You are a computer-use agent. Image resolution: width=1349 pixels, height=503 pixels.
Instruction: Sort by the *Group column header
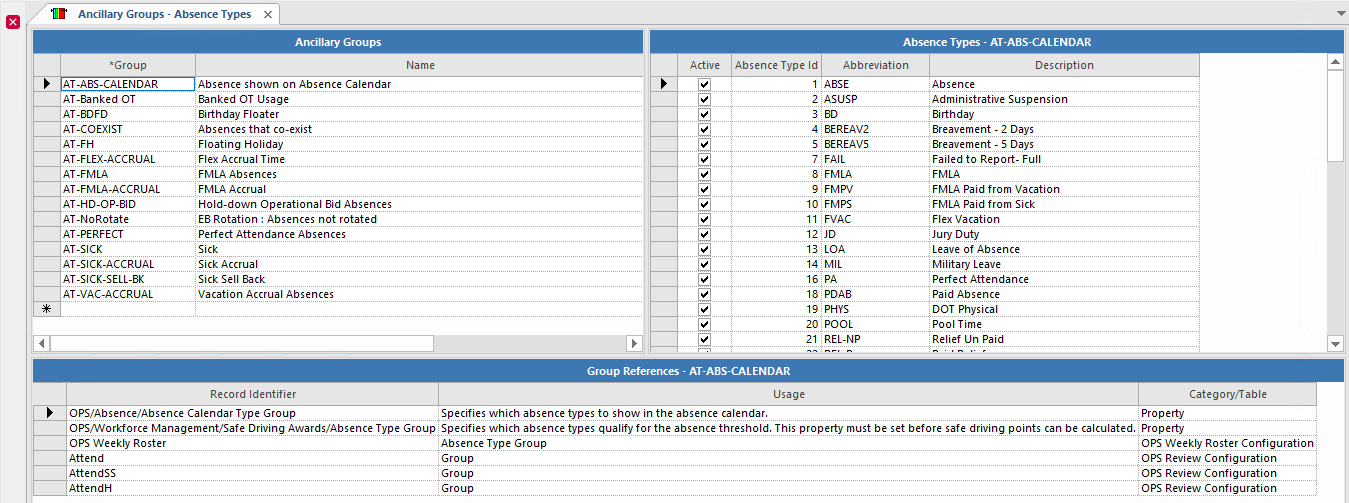(128, 65)
